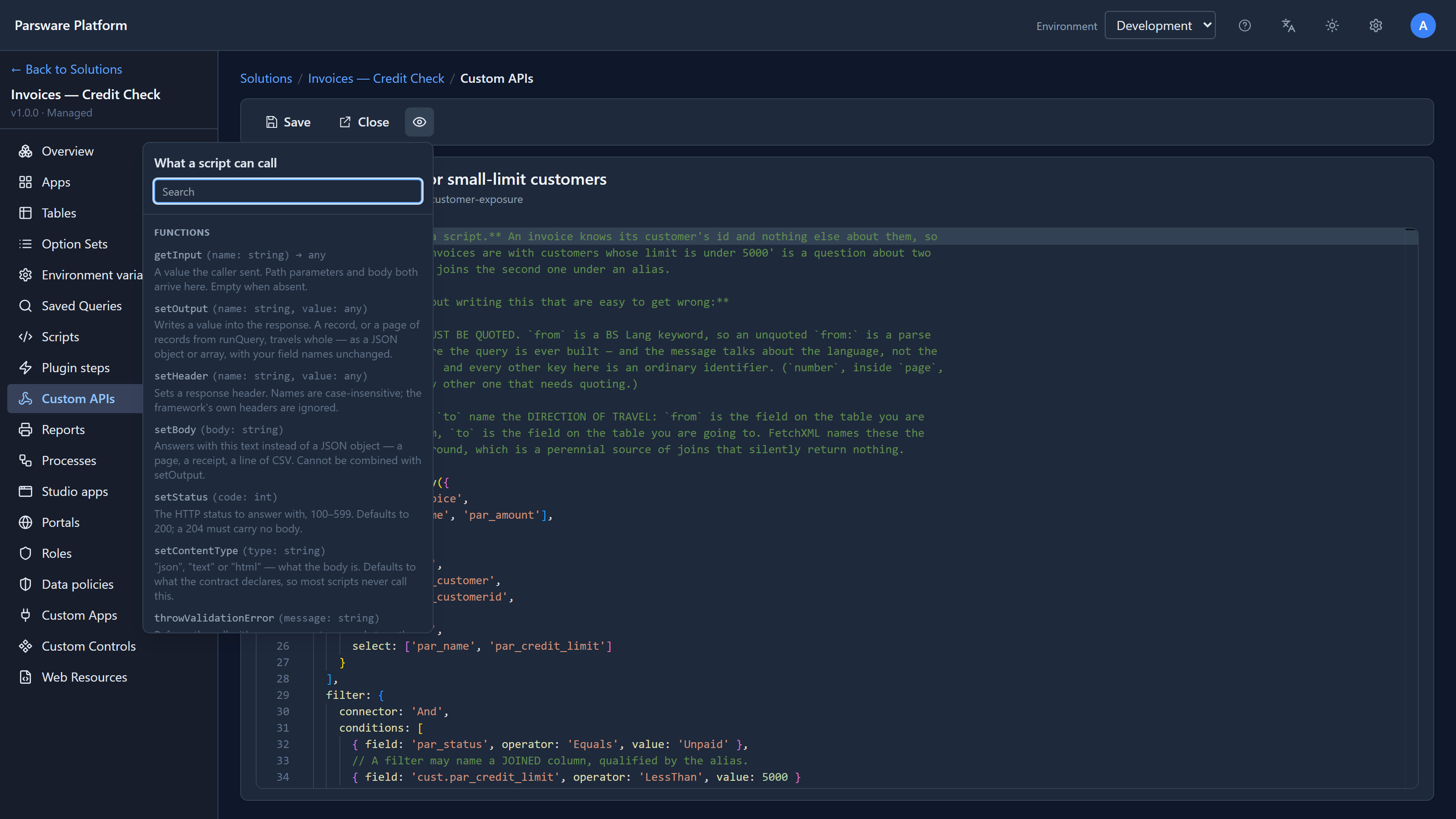Toggle light/dark theme sun icon
The height and width of the screenshot is (819, 1456).
click(1332, 25)
